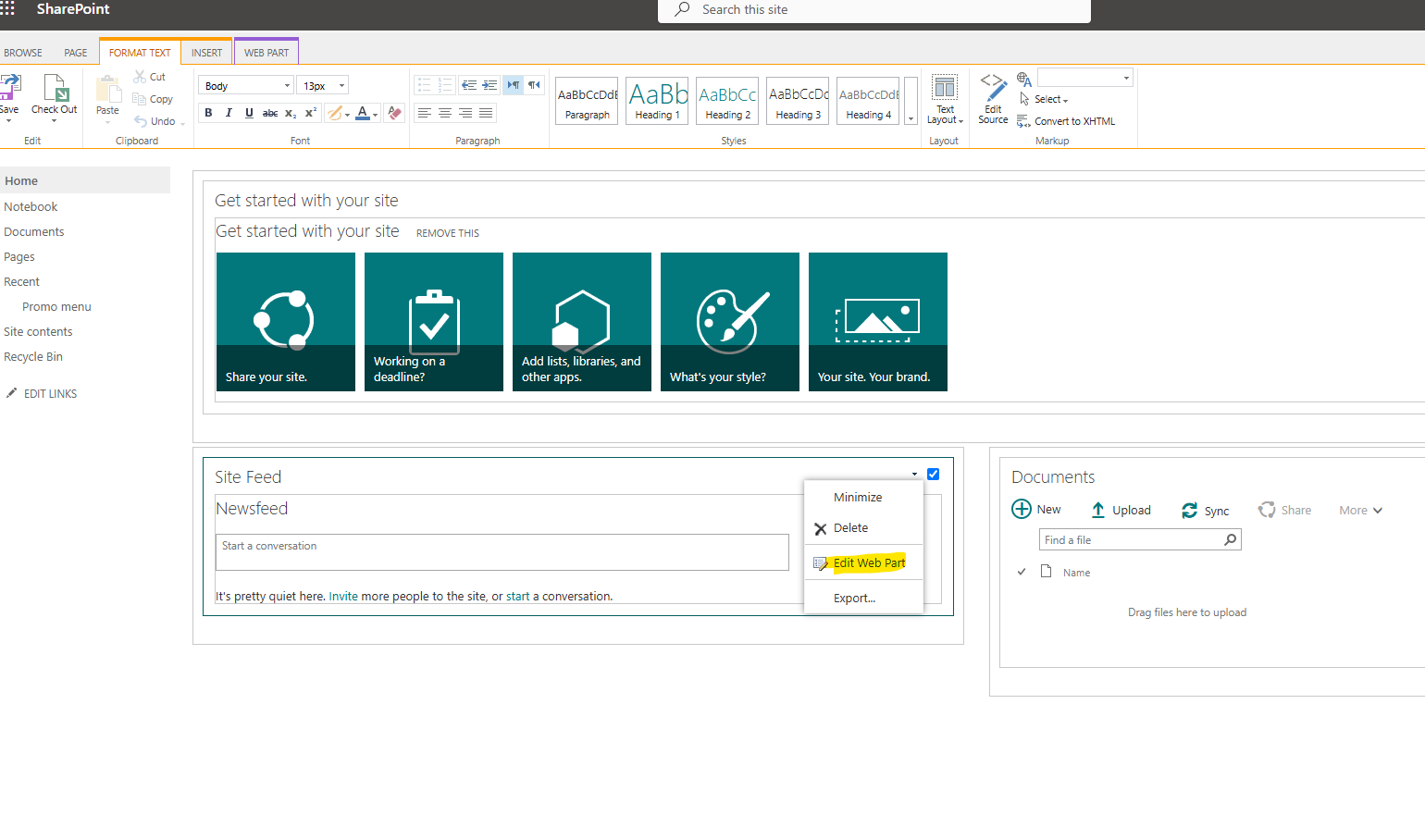This screenshot has height=840, width=1425.
Task: Toggle bold formatting
Action: tap(208, 113)
